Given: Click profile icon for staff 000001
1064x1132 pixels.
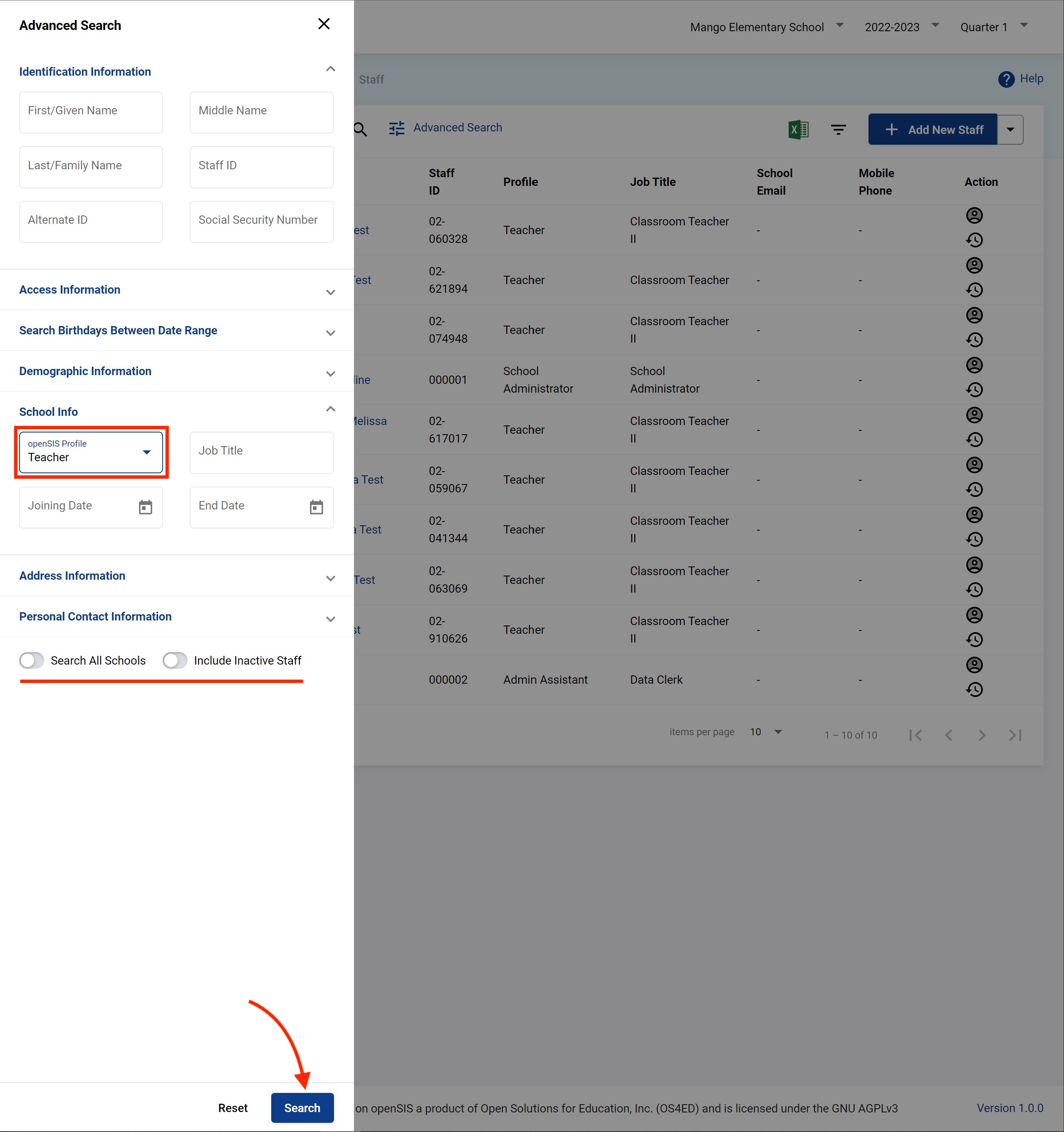Looking at the screenshot, I should point(974,365).
